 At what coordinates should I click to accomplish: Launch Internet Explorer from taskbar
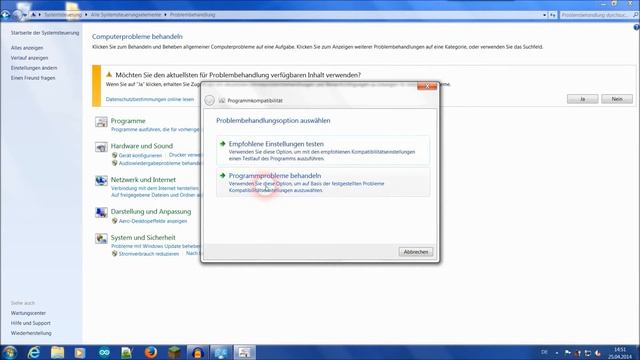coord(34,353)
